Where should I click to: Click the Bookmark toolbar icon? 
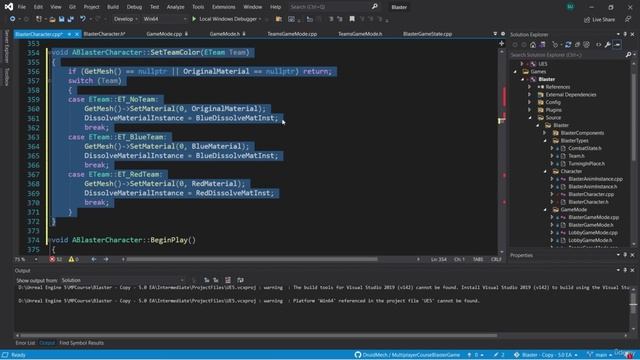(x=352, y=19)
